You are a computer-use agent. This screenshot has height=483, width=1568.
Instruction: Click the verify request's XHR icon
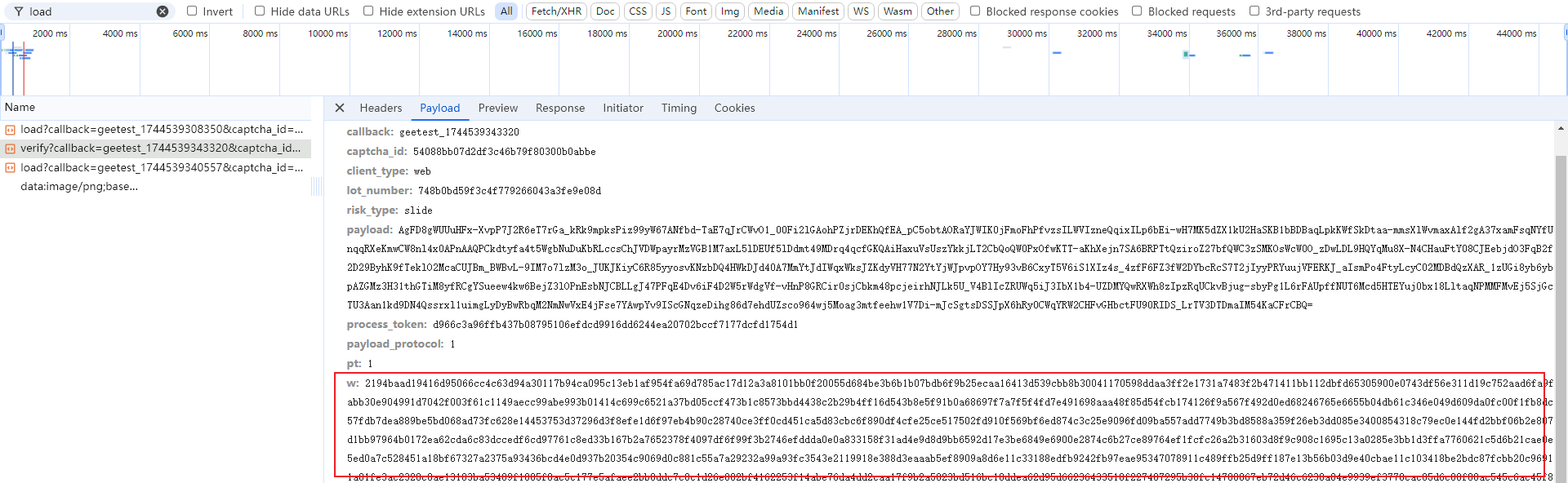coord(10,148)
